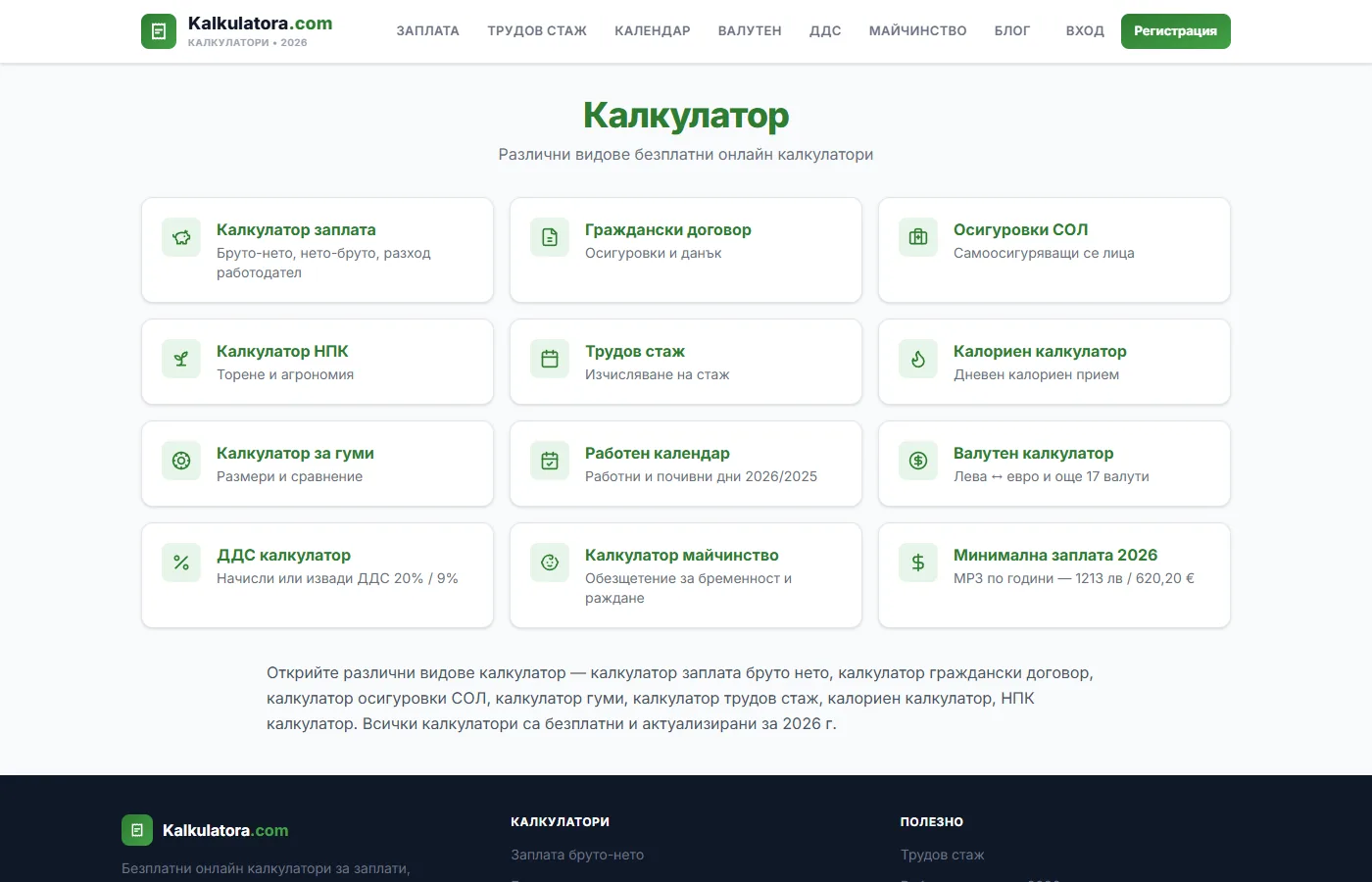Click the Kalkulatora.com header site name
This screenshot has width=1372, height=882.
(x=260, y=24)
